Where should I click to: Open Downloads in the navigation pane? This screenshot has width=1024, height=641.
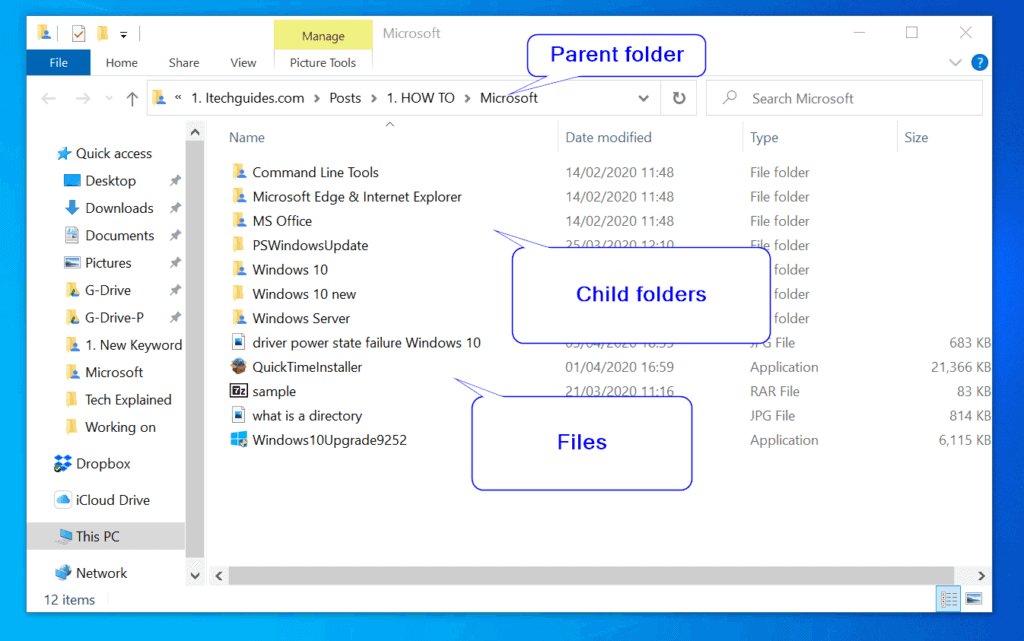(109, 208)
